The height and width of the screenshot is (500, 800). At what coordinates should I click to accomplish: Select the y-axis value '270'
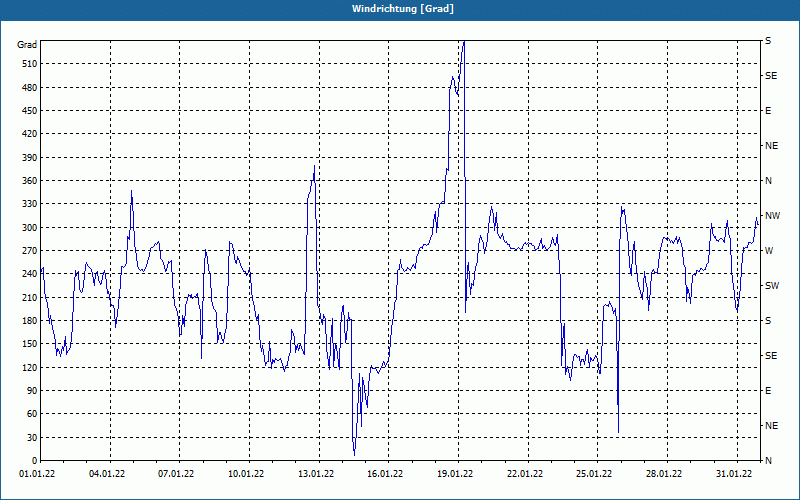[30, 251]
